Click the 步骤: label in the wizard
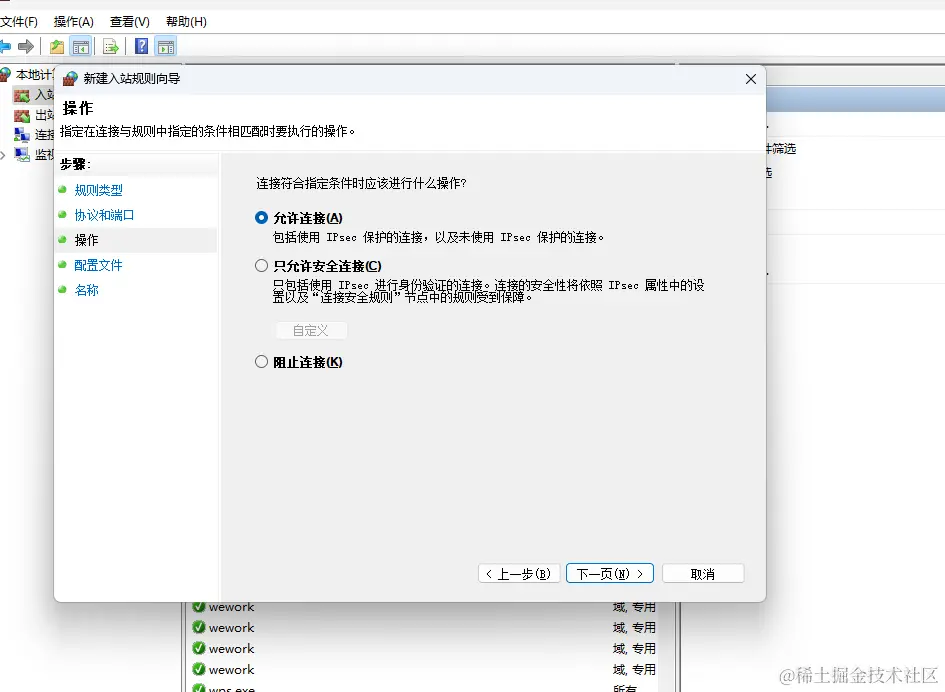This screenshot has width=945, height=692. point(75,164)
